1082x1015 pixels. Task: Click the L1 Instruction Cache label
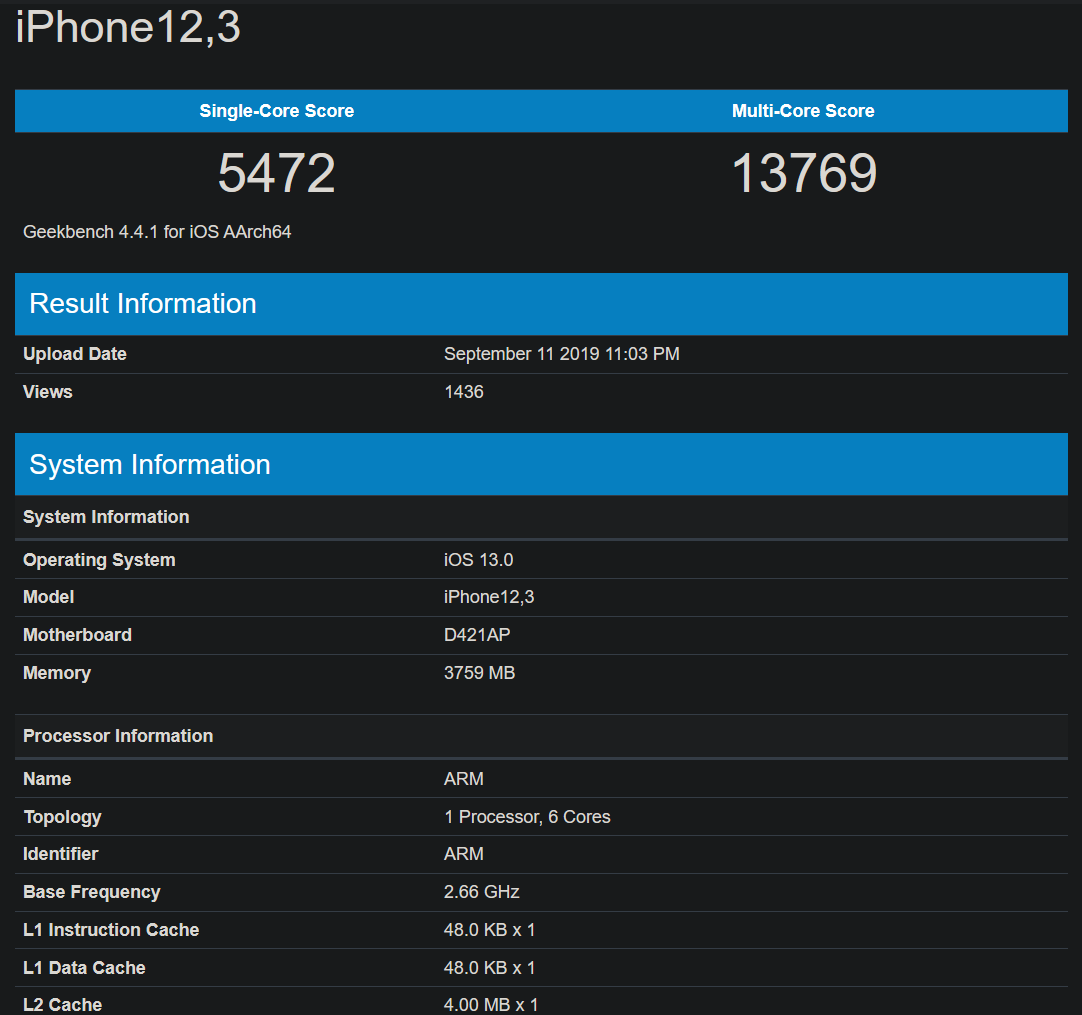[111, 930]
